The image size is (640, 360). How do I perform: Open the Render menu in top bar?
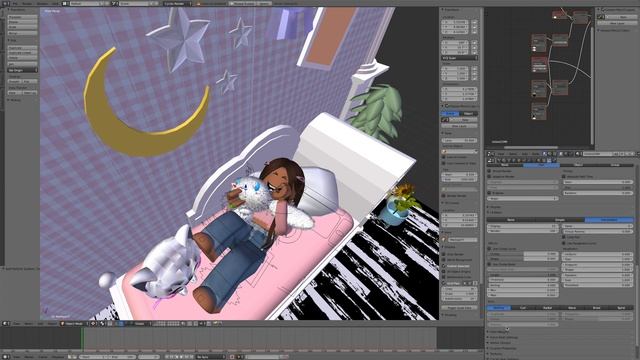[27, 3]
